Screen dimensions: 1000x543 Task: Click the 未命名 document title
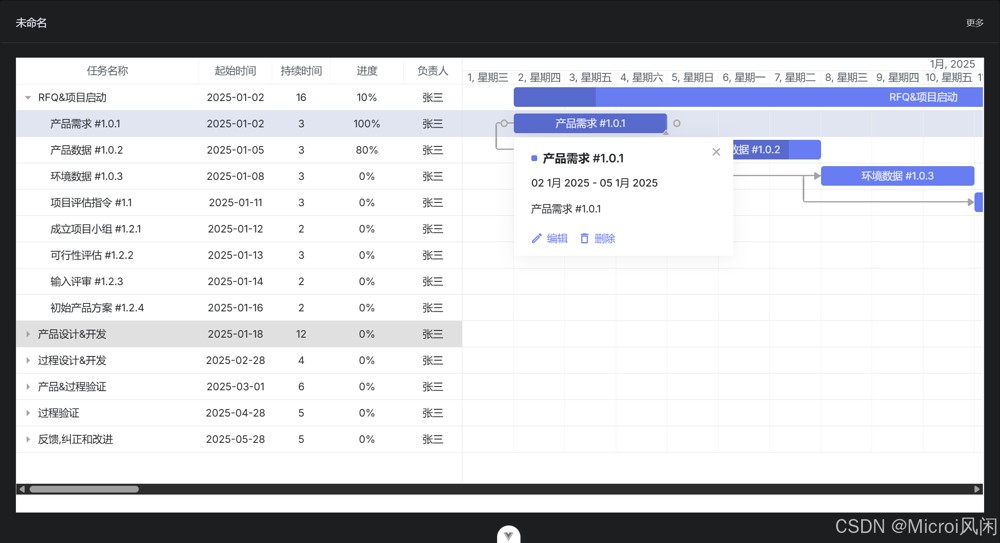tap(31, 23)
